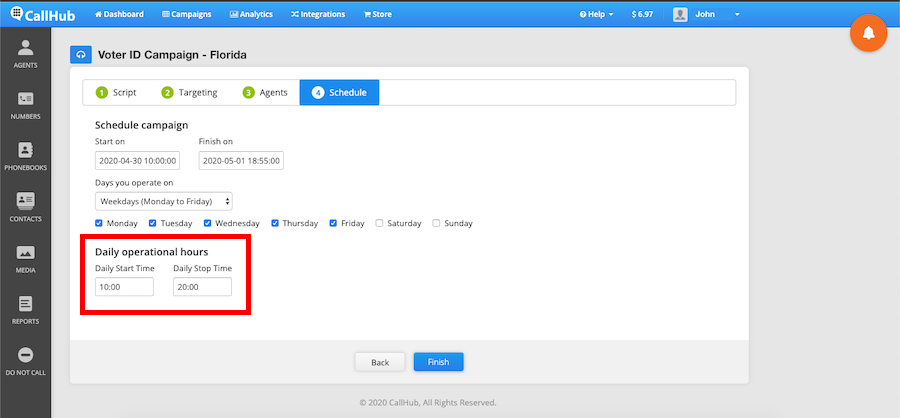Open the Days you operate on dropdown
Viewport: 900px width, 418px height.
[164, 202]
